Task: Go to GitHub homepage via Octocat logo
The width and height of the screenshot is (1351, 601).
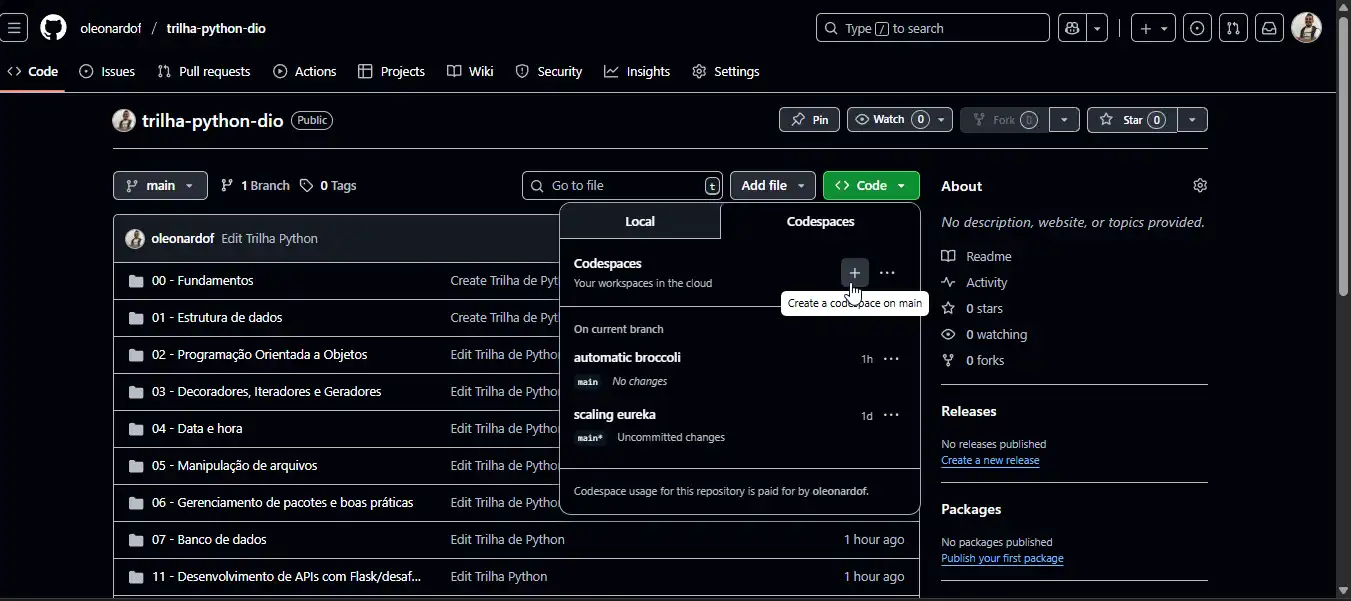Action: (x=53, y=28)
